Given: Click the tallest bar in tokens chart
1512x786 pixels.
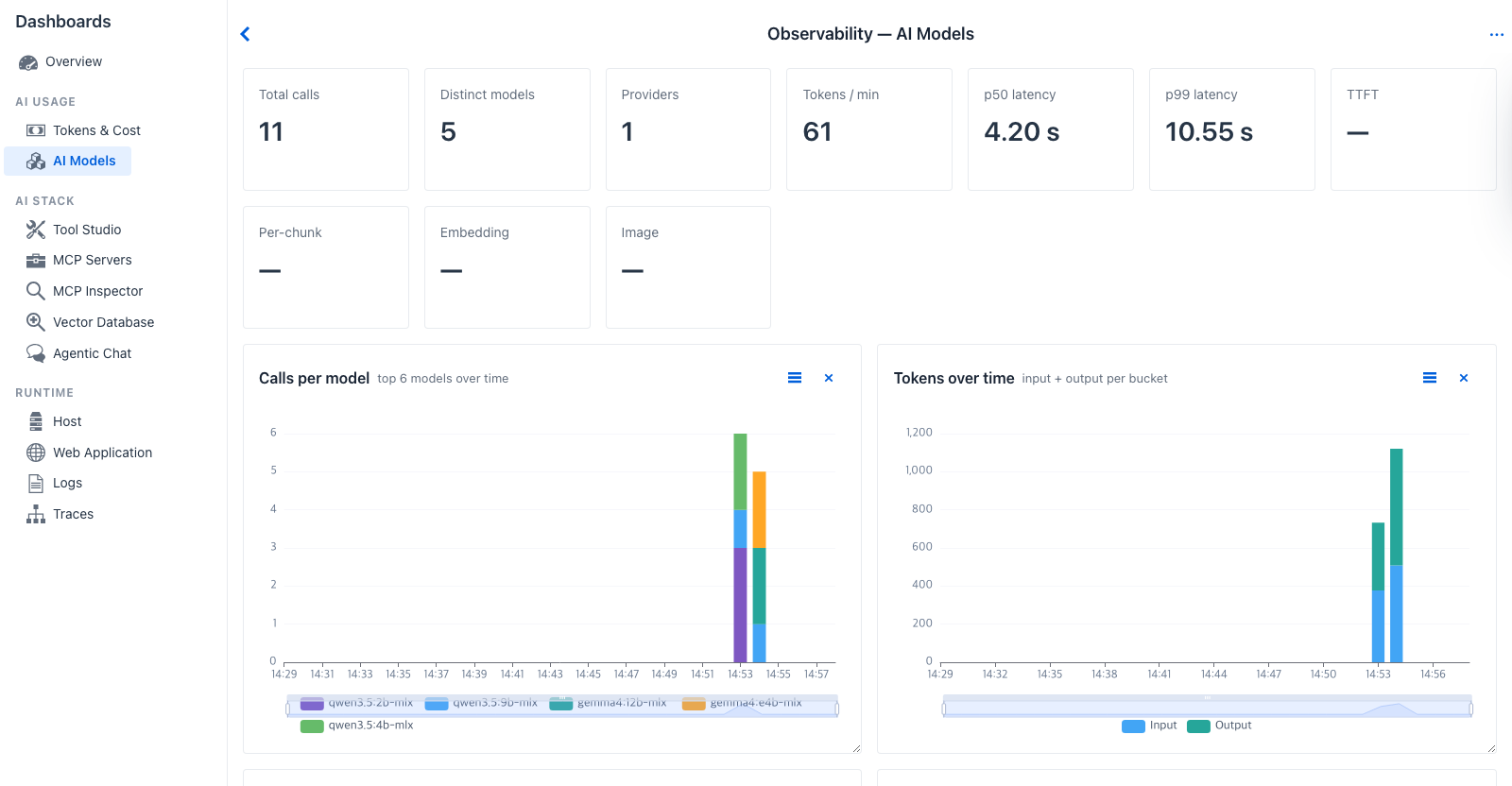Looking at the screenshot, I should [x=1397, y=555].
